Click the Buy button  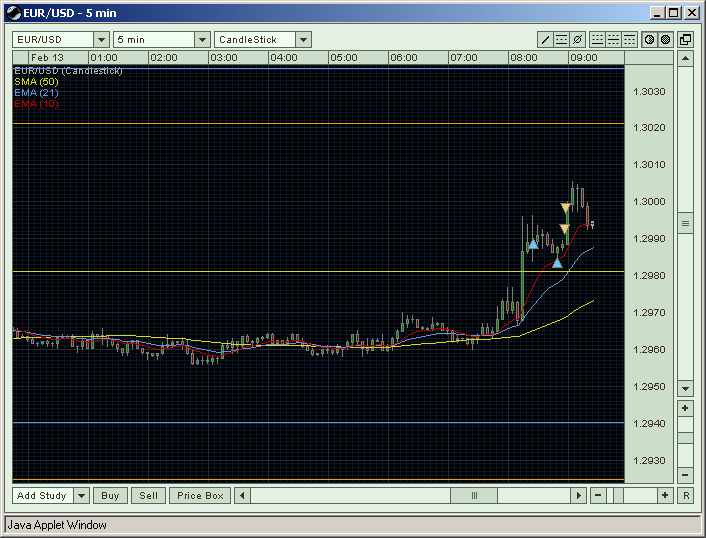click(110, 495)
